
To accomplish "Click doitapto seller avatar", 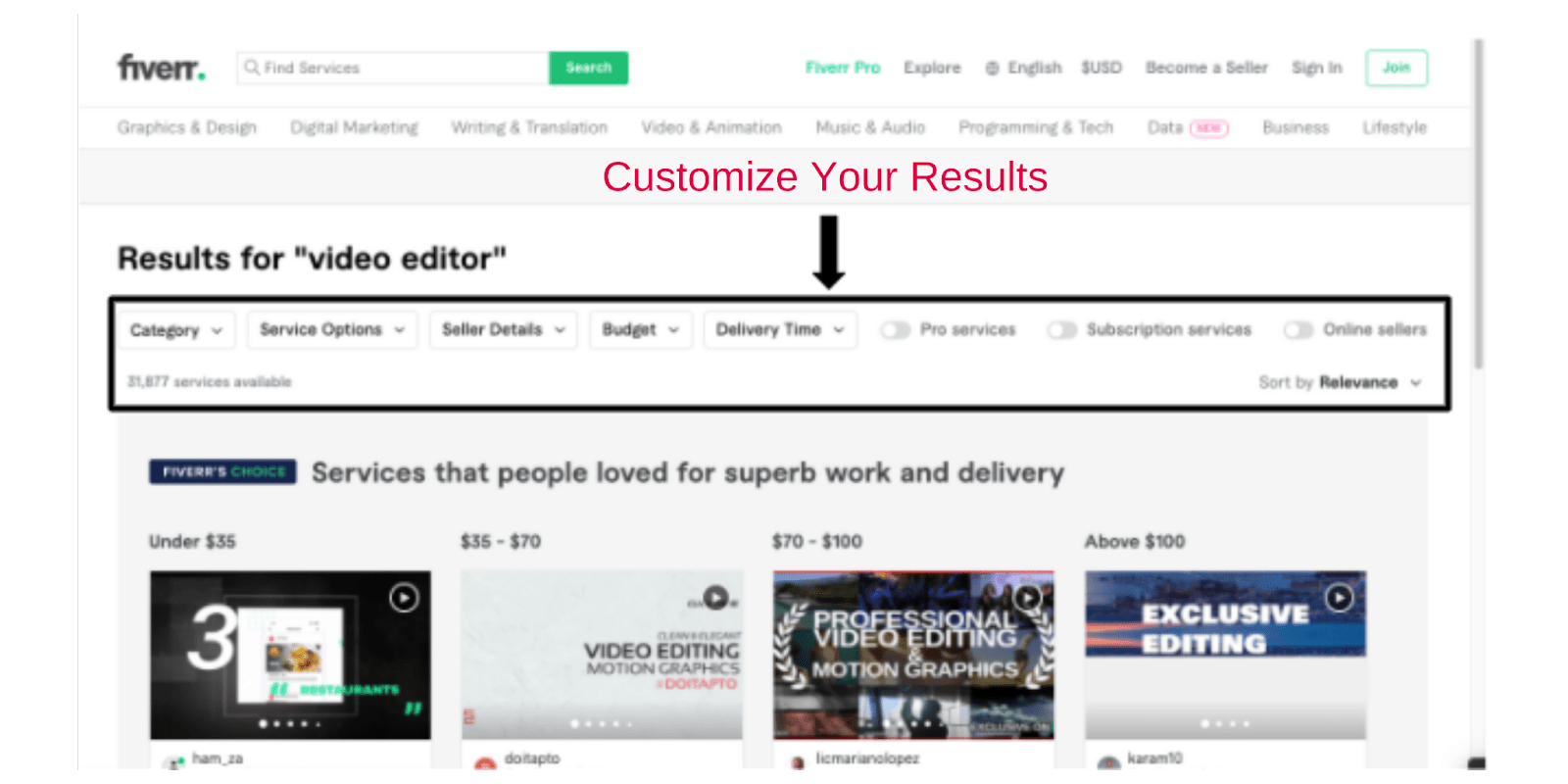I will (485, 762).
